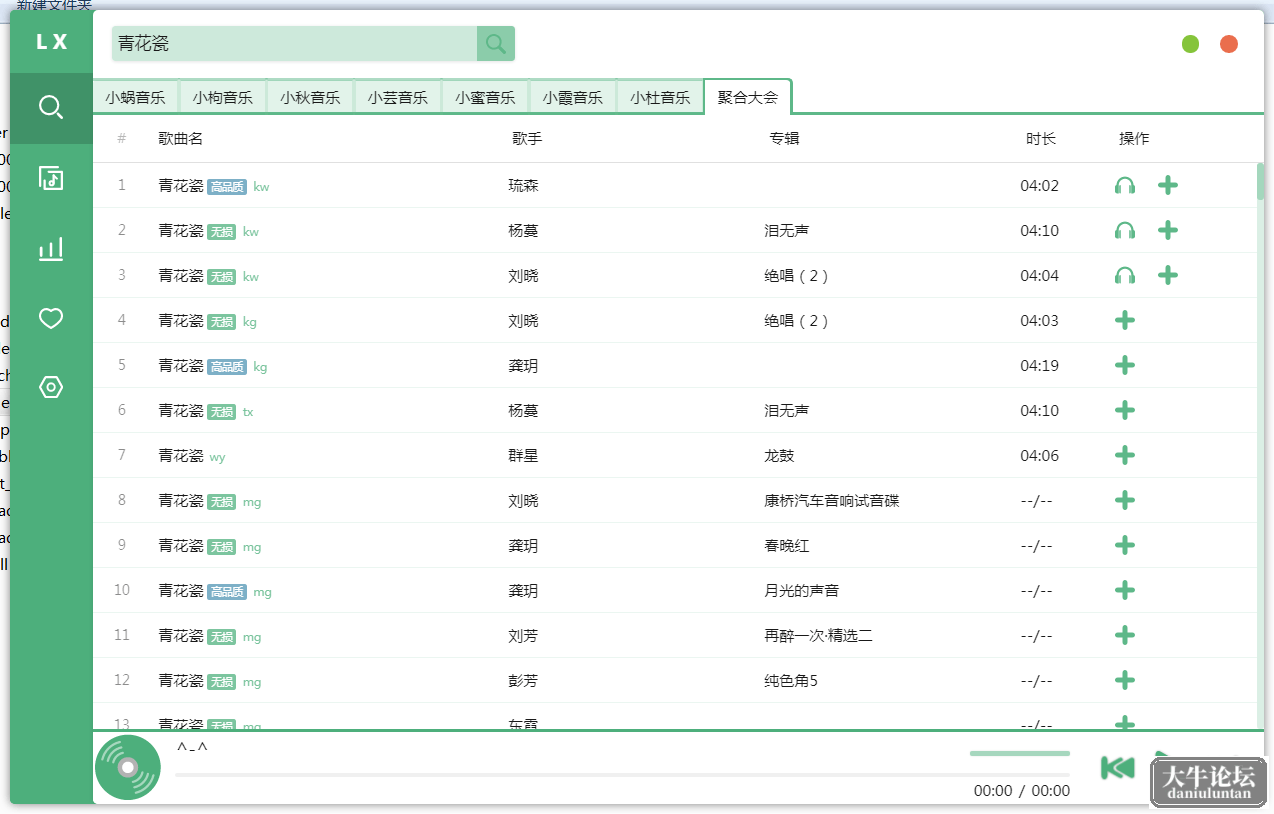
Task: Click the album disc cover in player
Action: [x=128, y=768]
